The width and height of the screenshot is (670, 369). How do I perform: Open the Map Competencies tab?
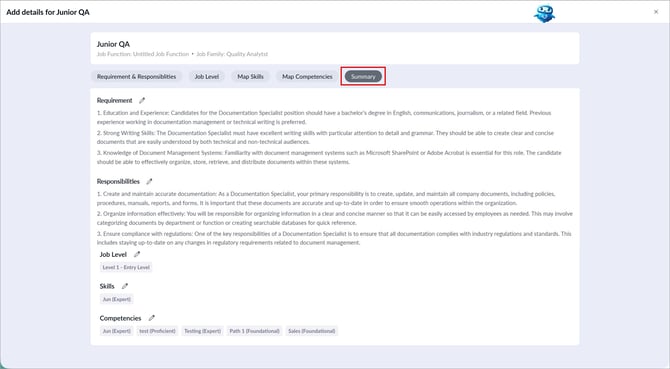tap(307, 76)
